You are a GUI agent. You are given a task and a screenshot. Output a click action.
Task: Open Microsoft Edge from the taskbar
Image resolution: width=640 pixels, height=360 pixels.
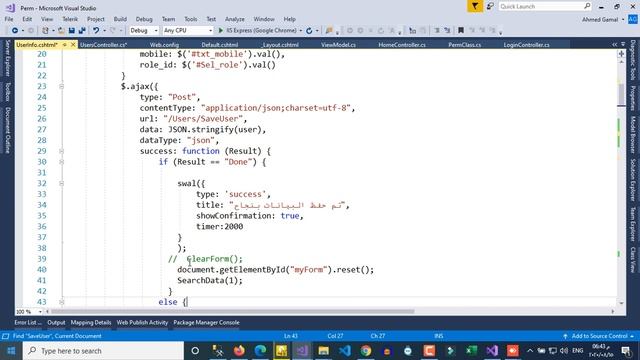pyautogui.click(x=260, y=351)
